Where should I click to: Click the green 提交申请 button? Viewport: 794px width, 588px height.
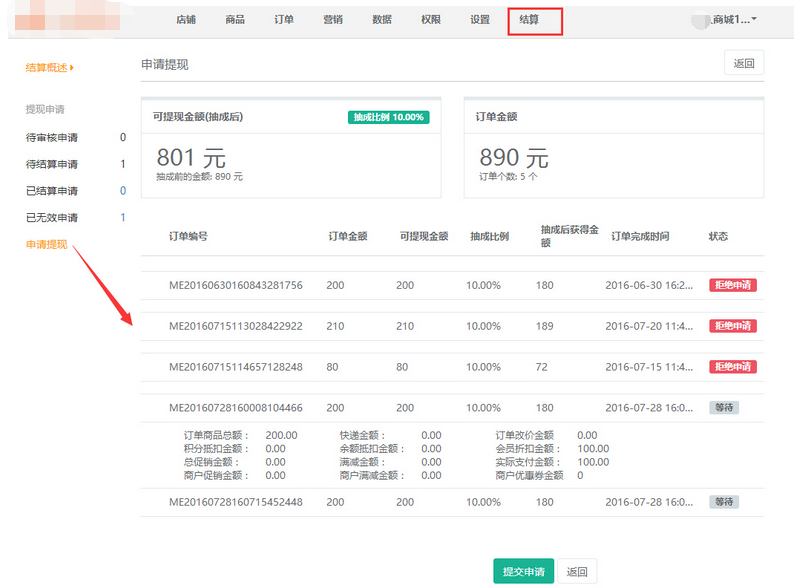point(523,572)
